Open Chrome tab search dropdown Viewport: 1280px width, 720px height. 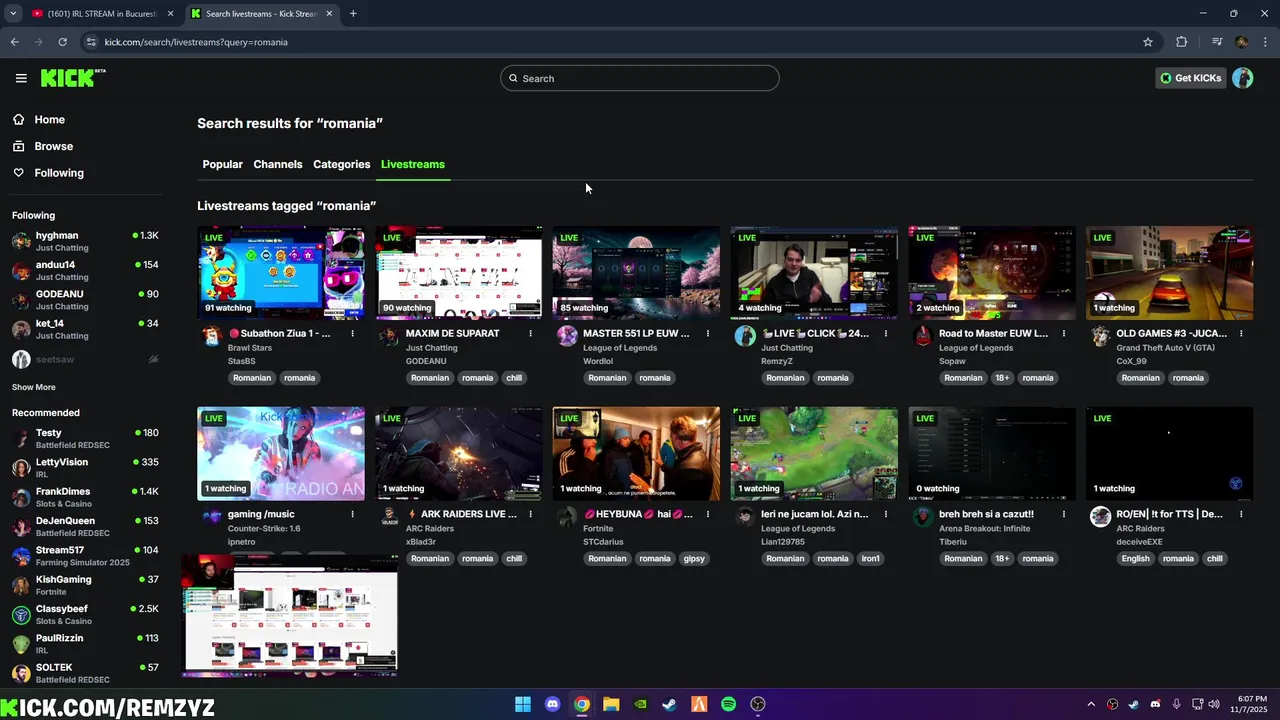point(13,13)
